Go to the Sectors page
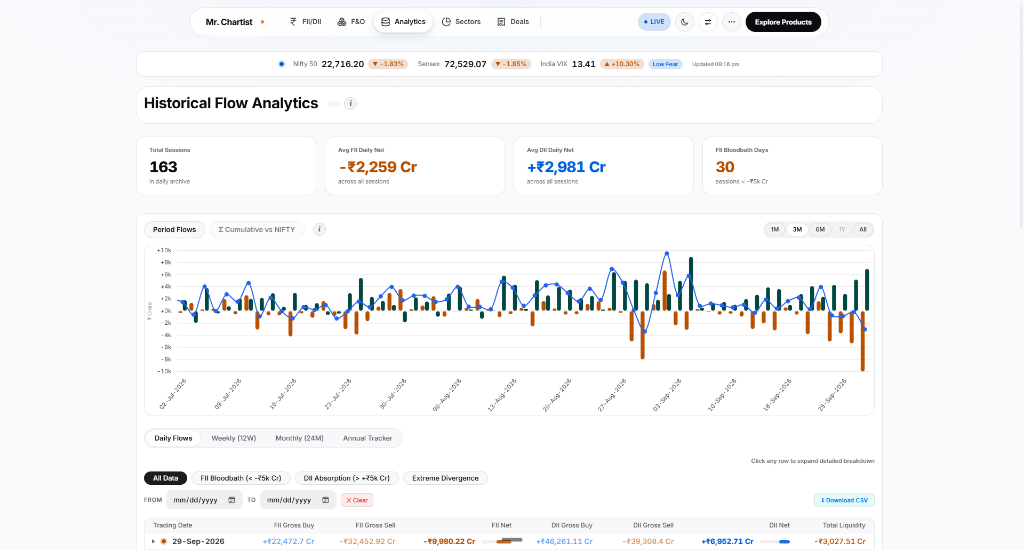Screen dimensions: 1024x550 pyautogui.click(x=461, y=22)
